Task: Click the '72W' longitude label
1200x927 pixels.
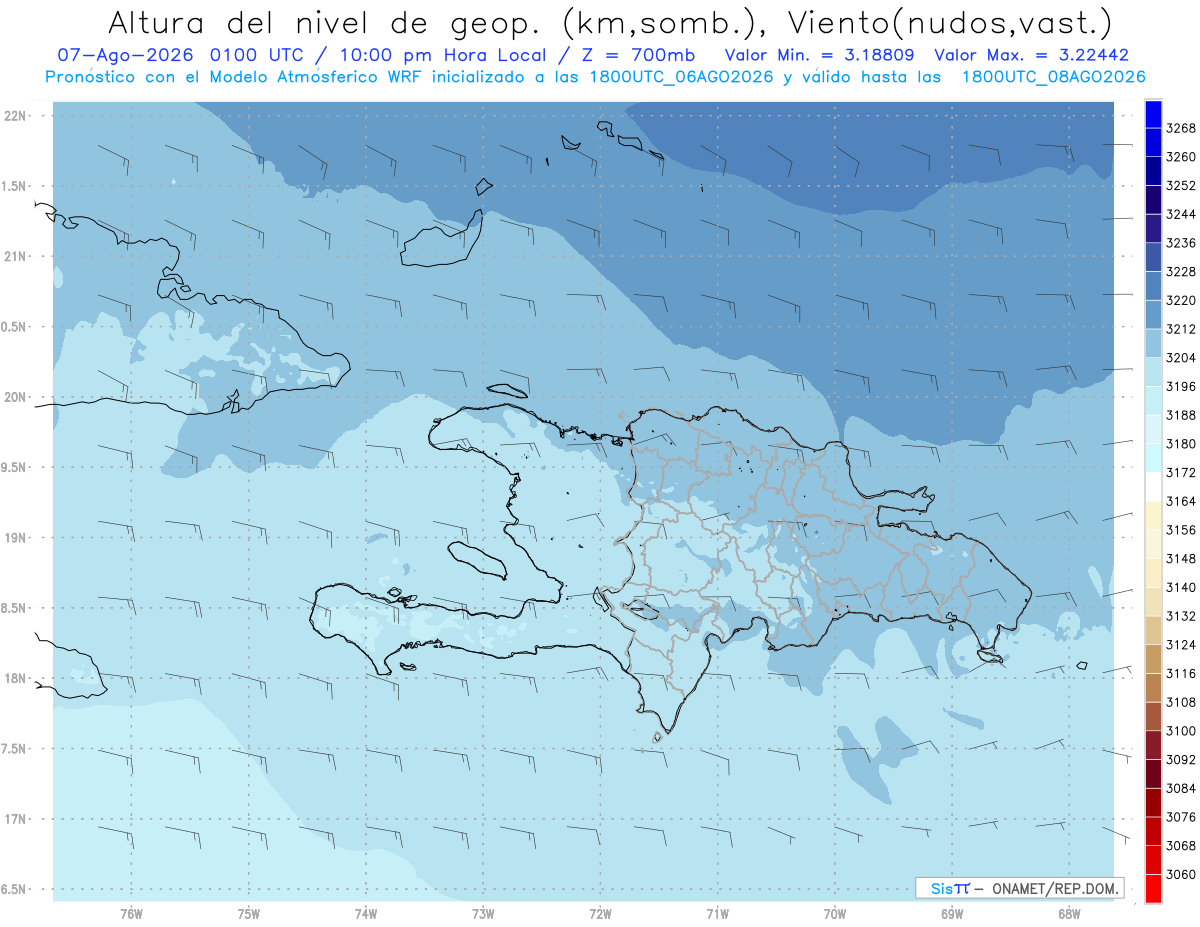Action: (x=600, y=913)
